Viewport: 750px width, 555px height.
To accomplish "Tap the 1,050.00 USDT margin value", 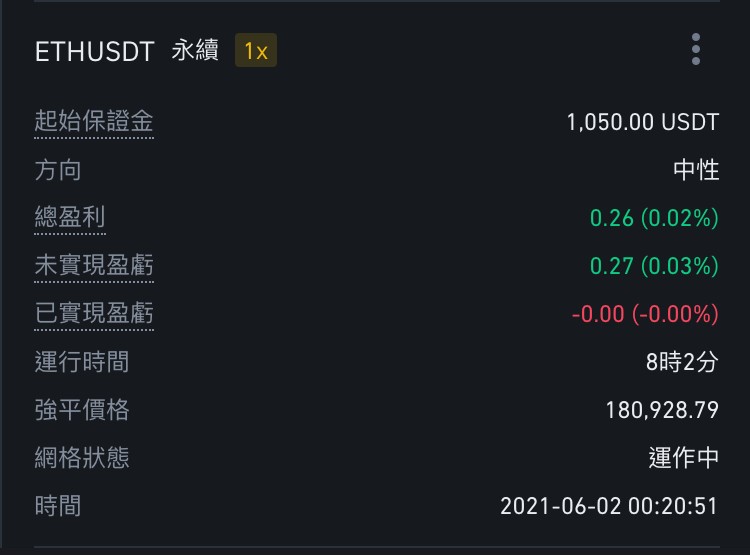I will (642, 122).
